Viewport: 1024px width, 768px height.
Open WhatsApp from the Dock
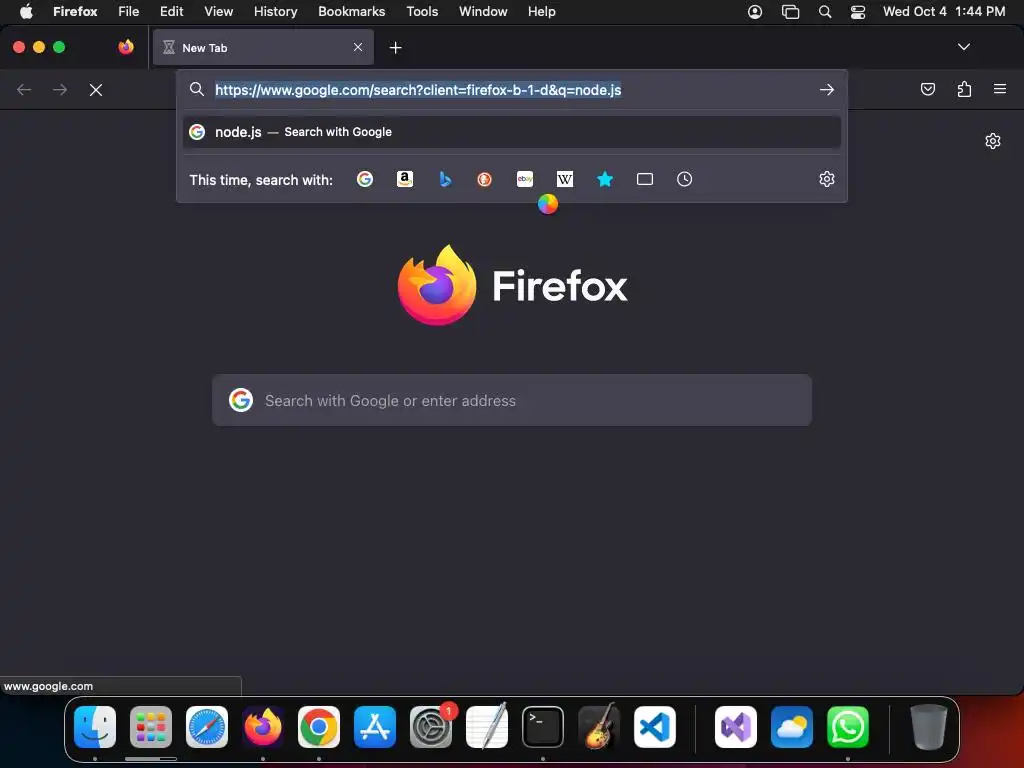(848, 727)
